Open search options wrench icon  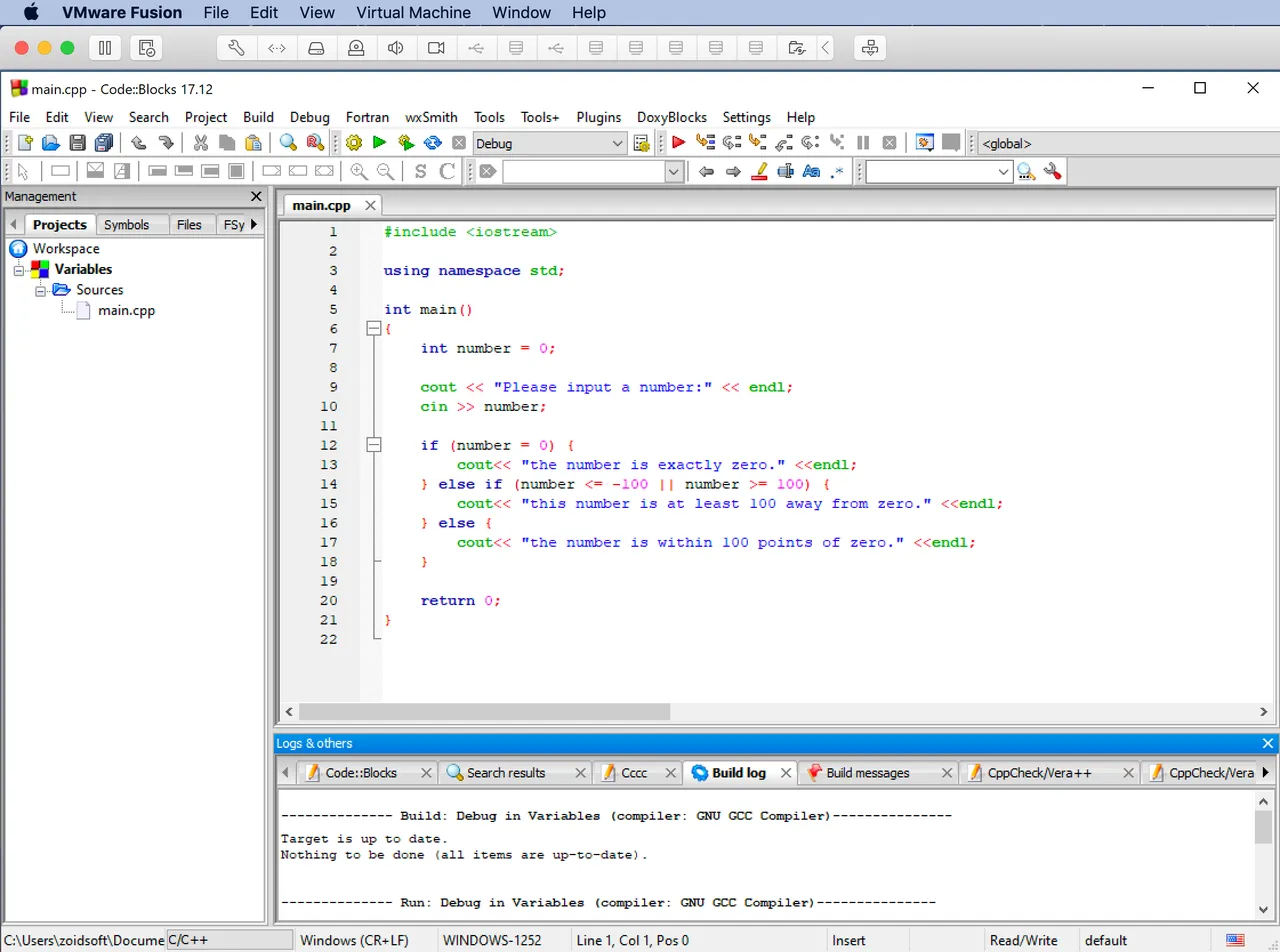tap(1052, 171)
